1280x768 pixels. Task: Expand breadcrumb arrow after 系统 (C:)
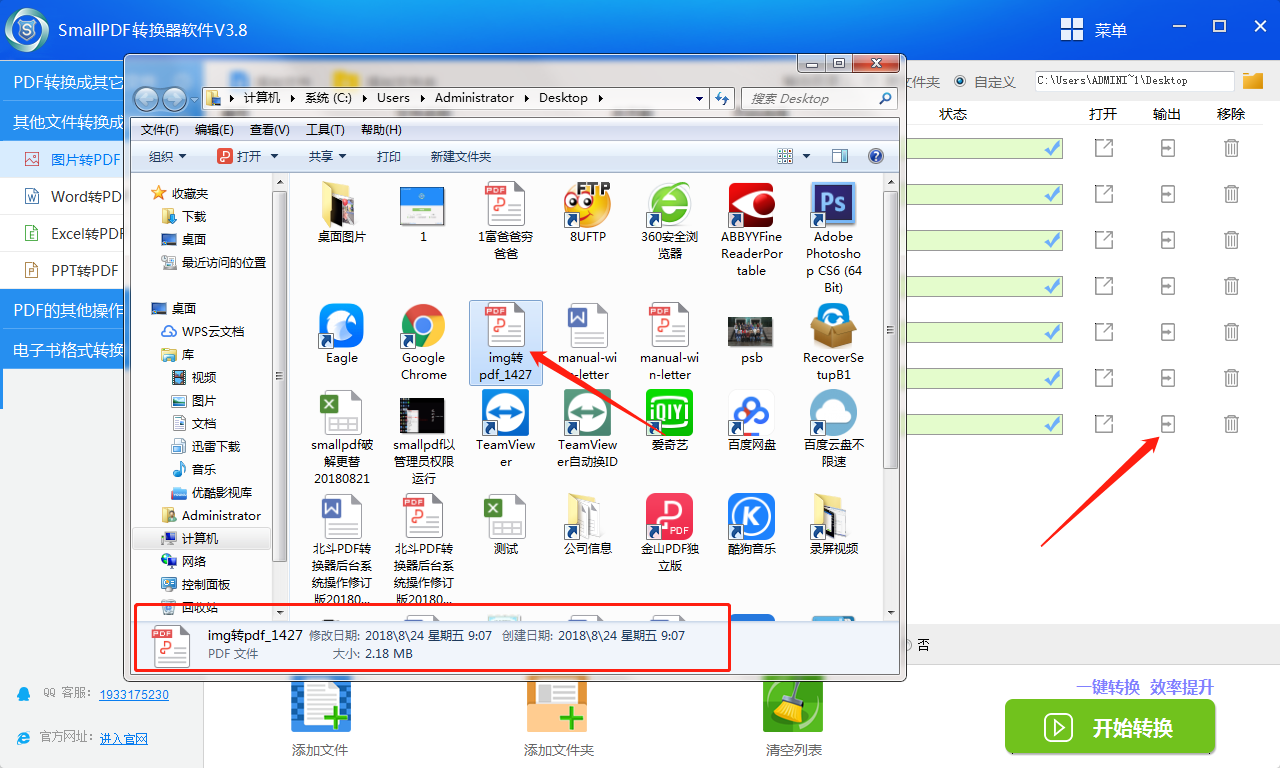point(364,98)
